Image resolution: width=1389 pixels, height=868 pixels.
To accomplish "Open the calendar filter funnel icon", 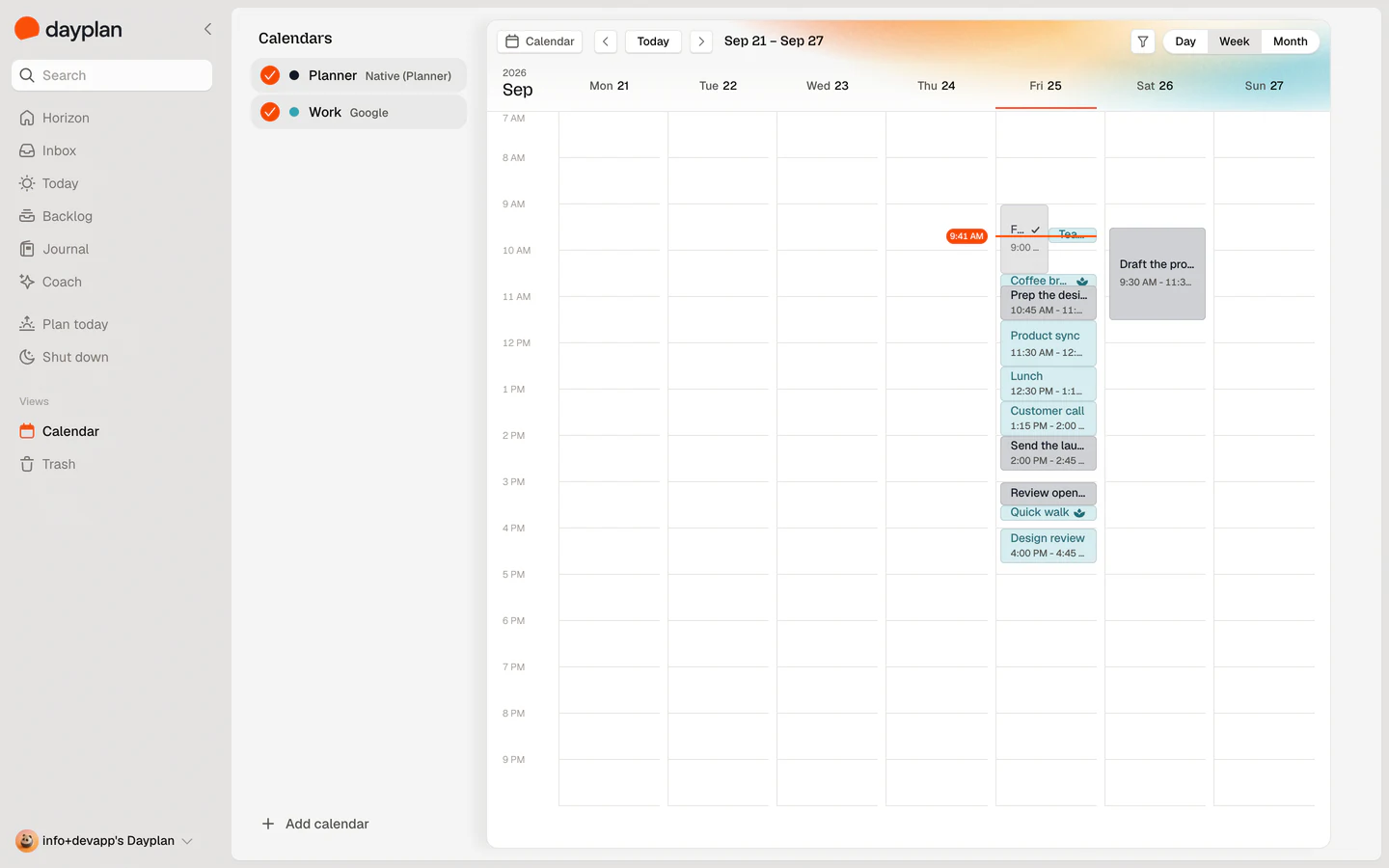I will 1143,41.
